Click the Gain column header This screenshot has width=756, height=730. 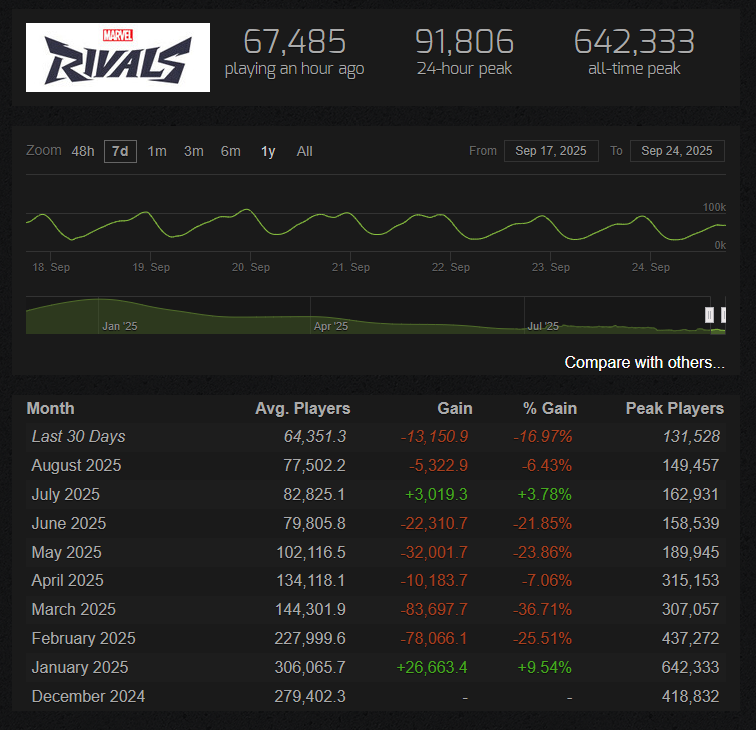pyautogui.click(x=455, y=408)
